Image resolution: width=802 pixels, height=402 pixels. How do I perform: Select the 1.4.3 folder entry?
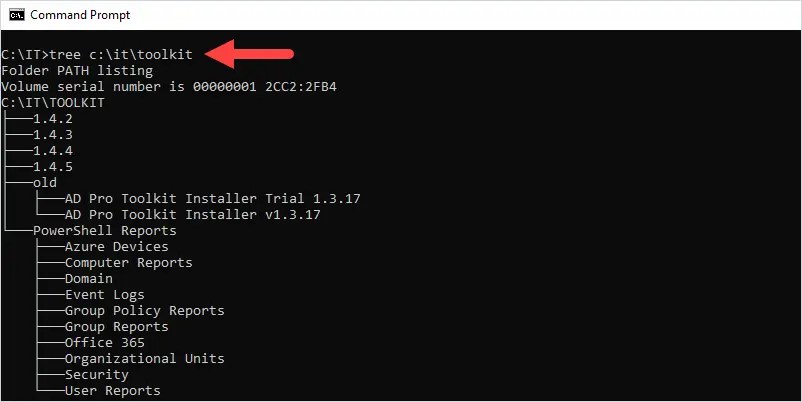[x=53, y=135]
